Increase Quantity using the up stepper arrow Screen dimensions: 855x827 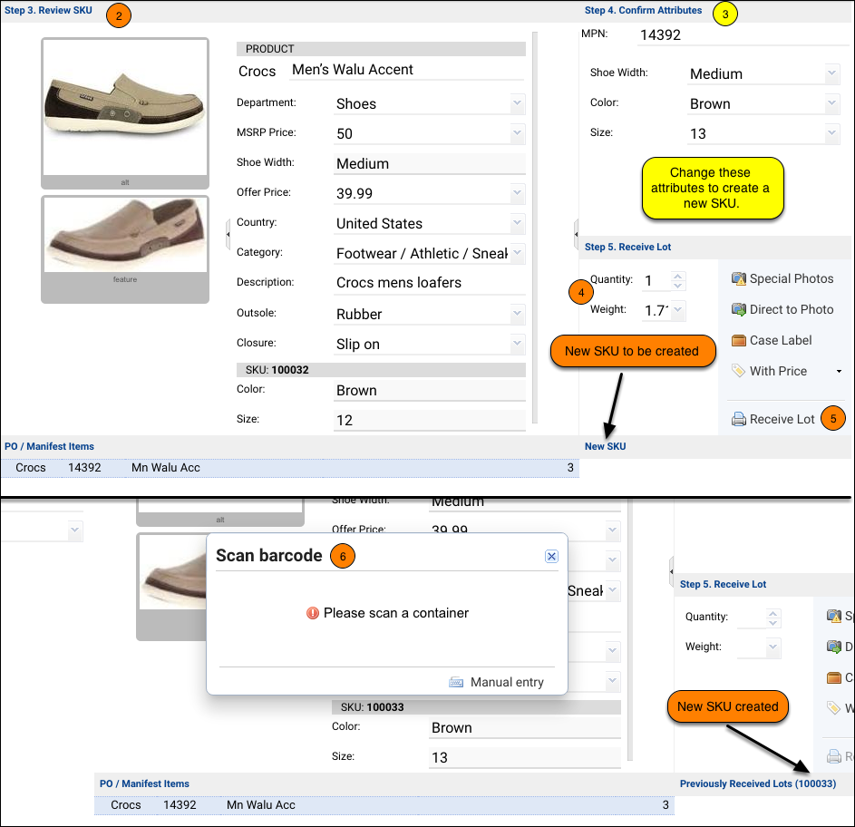[677, 276]
